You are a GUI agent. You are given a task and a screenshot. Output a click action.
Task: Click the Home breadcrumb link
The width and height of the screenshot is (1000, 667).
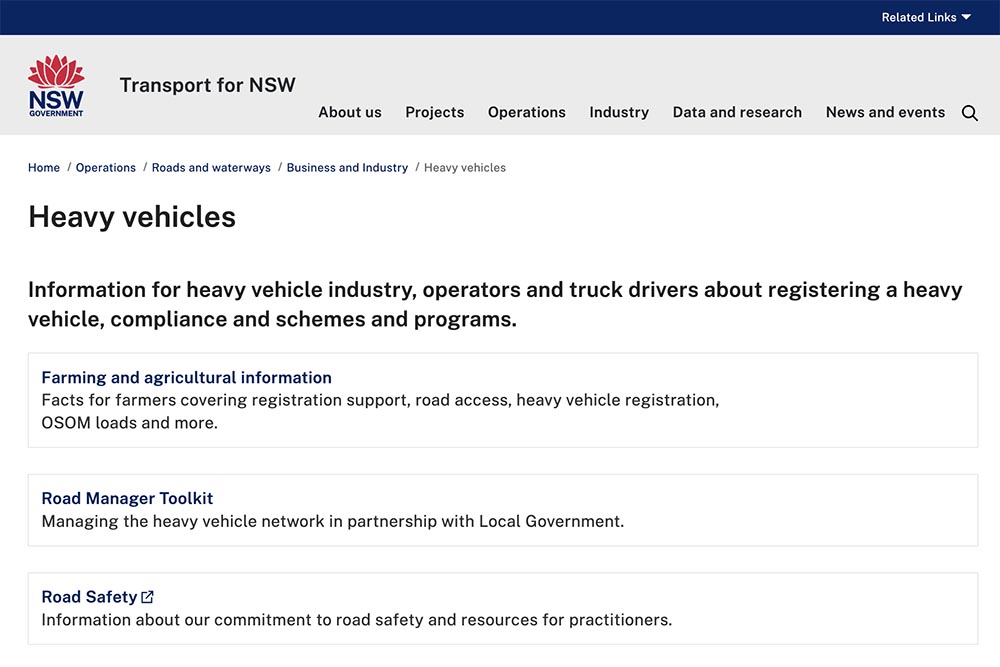click(x=44, y=168)
